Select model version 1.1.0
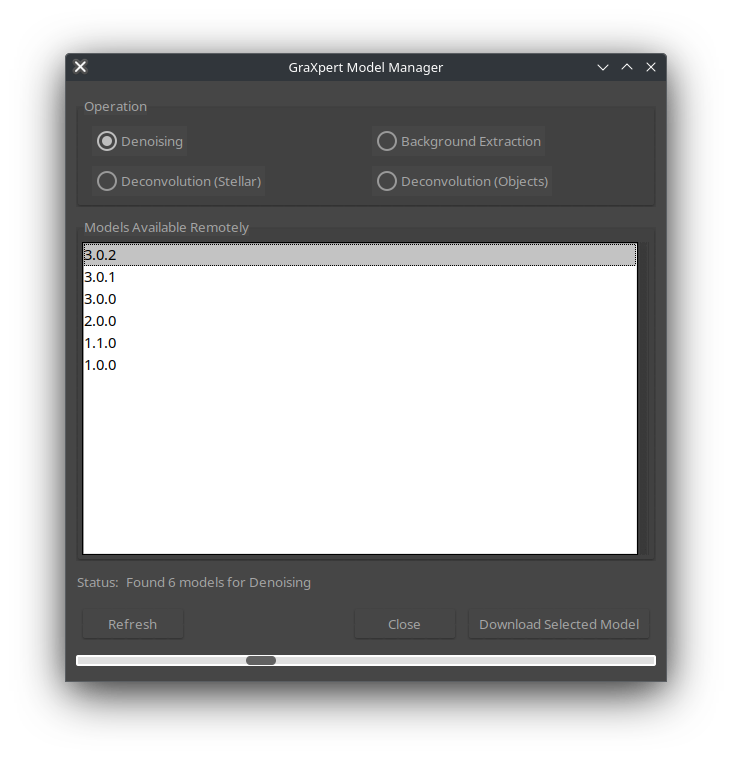 pyautogui.click(x=360, y=343)
